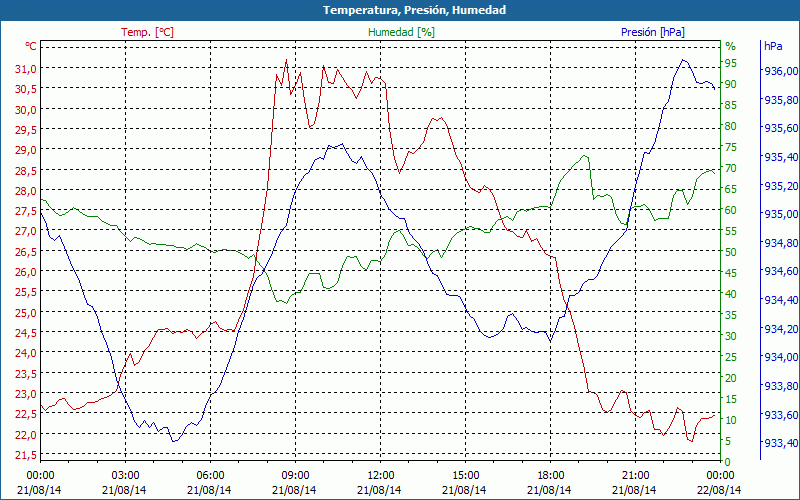
Task: Click green humidity axis value "90"
Action: (731, 84)
